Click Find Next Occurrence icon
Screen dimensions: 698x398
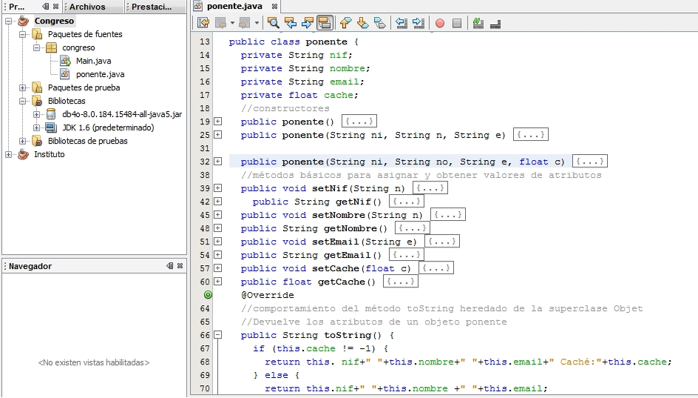click(308, 23)
